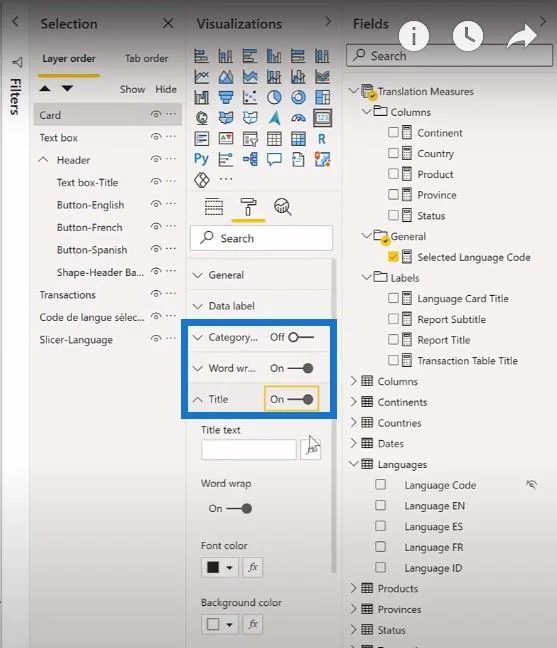Open the Font color black swatch
The height and width of the screenshot is (648, 557).
point(219,567)
